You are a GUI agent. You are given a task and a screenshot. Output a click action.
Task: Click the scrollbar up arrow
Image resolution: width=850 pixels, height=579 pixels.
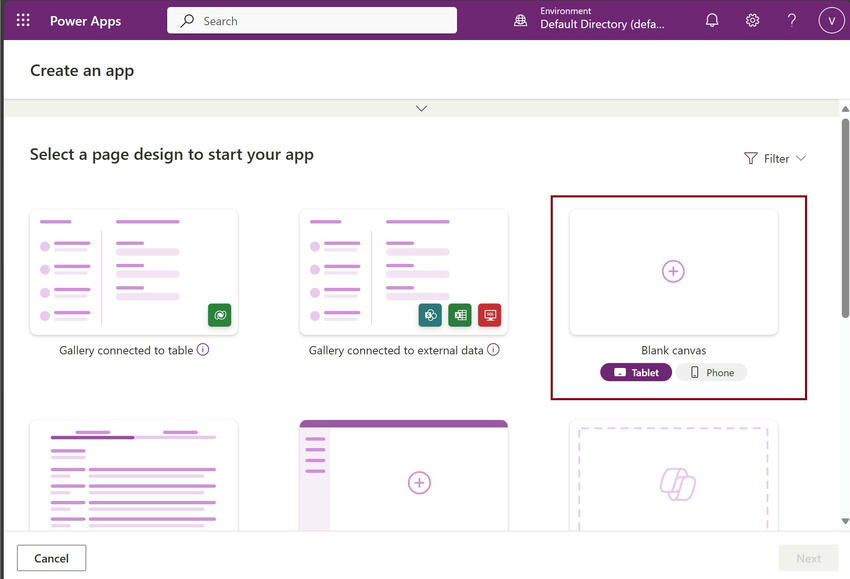[x=845, y=109]
